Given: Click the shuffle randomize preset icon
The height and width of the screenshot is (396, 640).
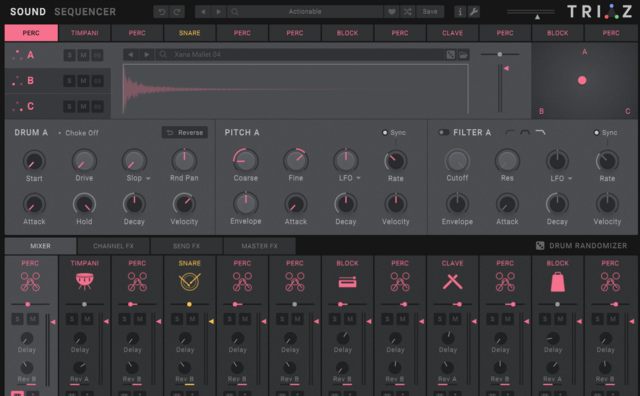Looking at the screenshot, I should [407, 12].
